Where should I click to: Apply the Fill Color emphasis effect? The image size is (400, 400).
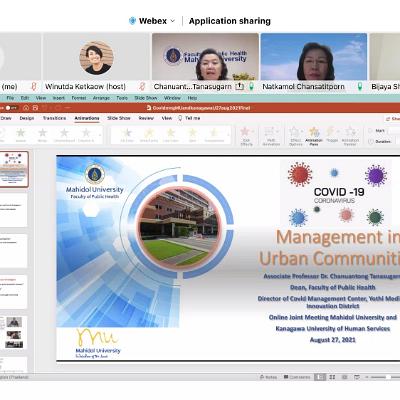point(127,135)
